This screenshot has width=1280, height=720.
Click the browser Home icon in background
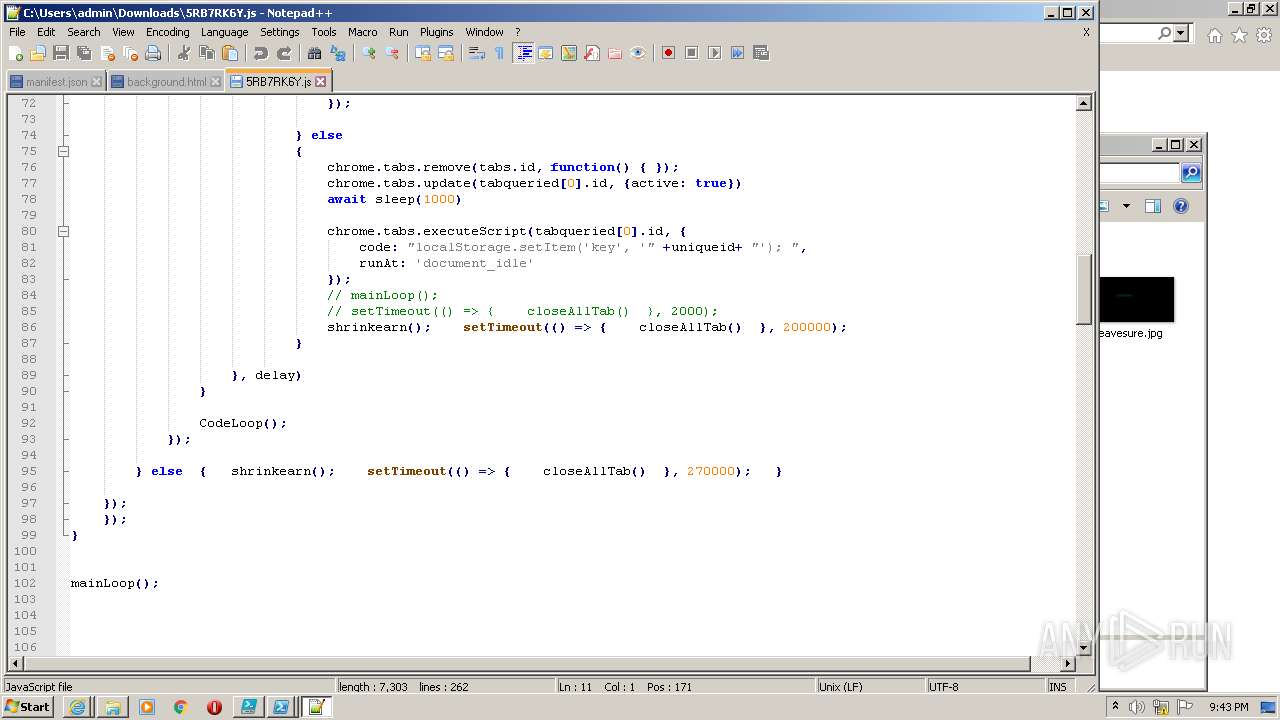point(1214,36)
